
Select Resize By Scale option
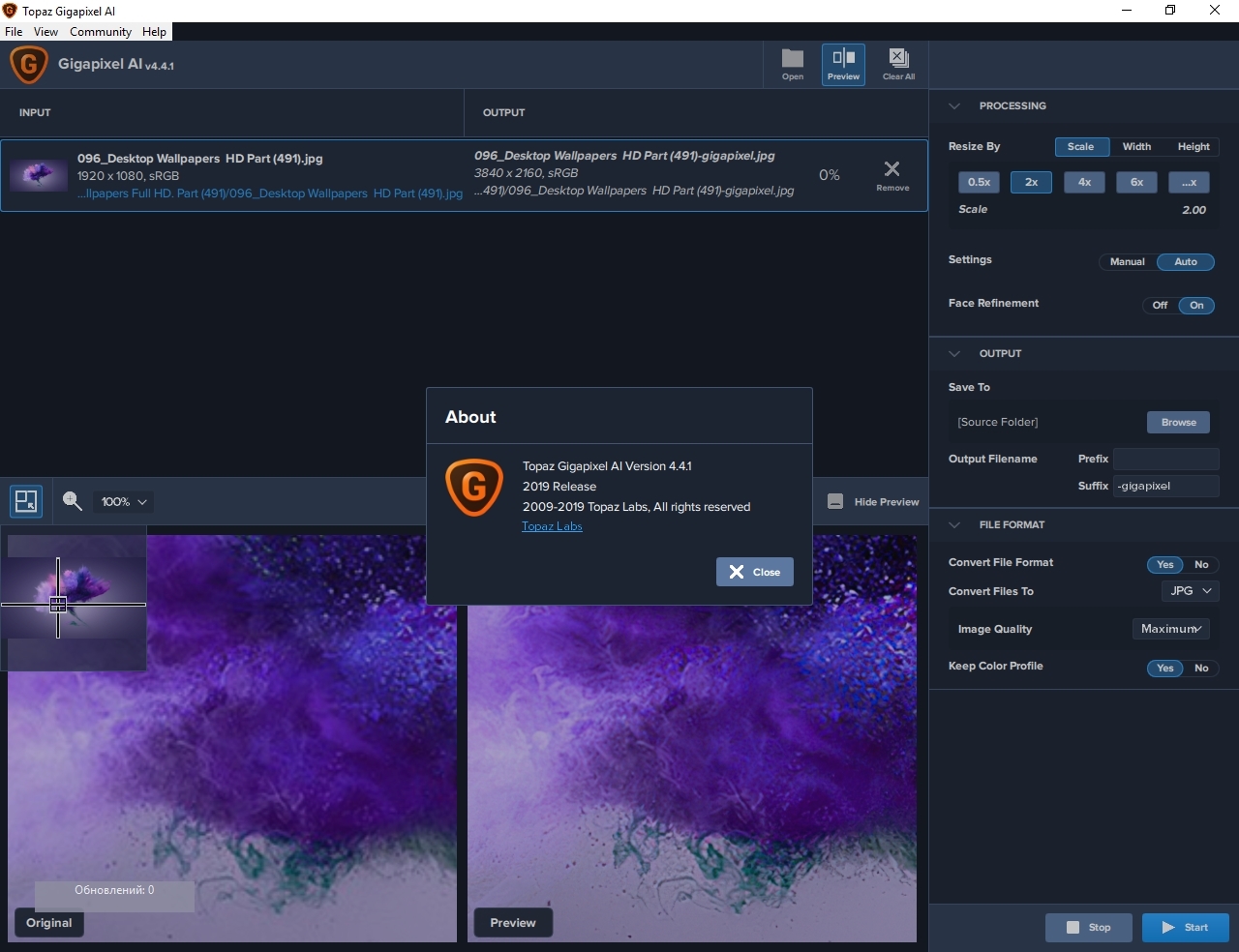[1081, 147]
